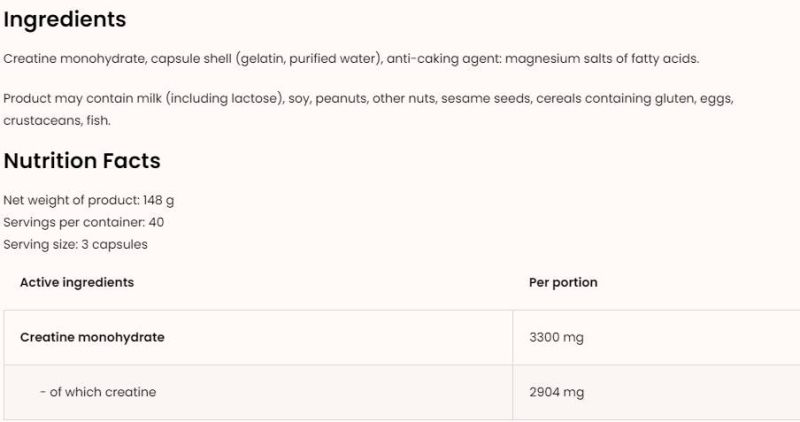Select the 'of which creatine' row label
Screen dimensions: 800x422
coord(98,393)
